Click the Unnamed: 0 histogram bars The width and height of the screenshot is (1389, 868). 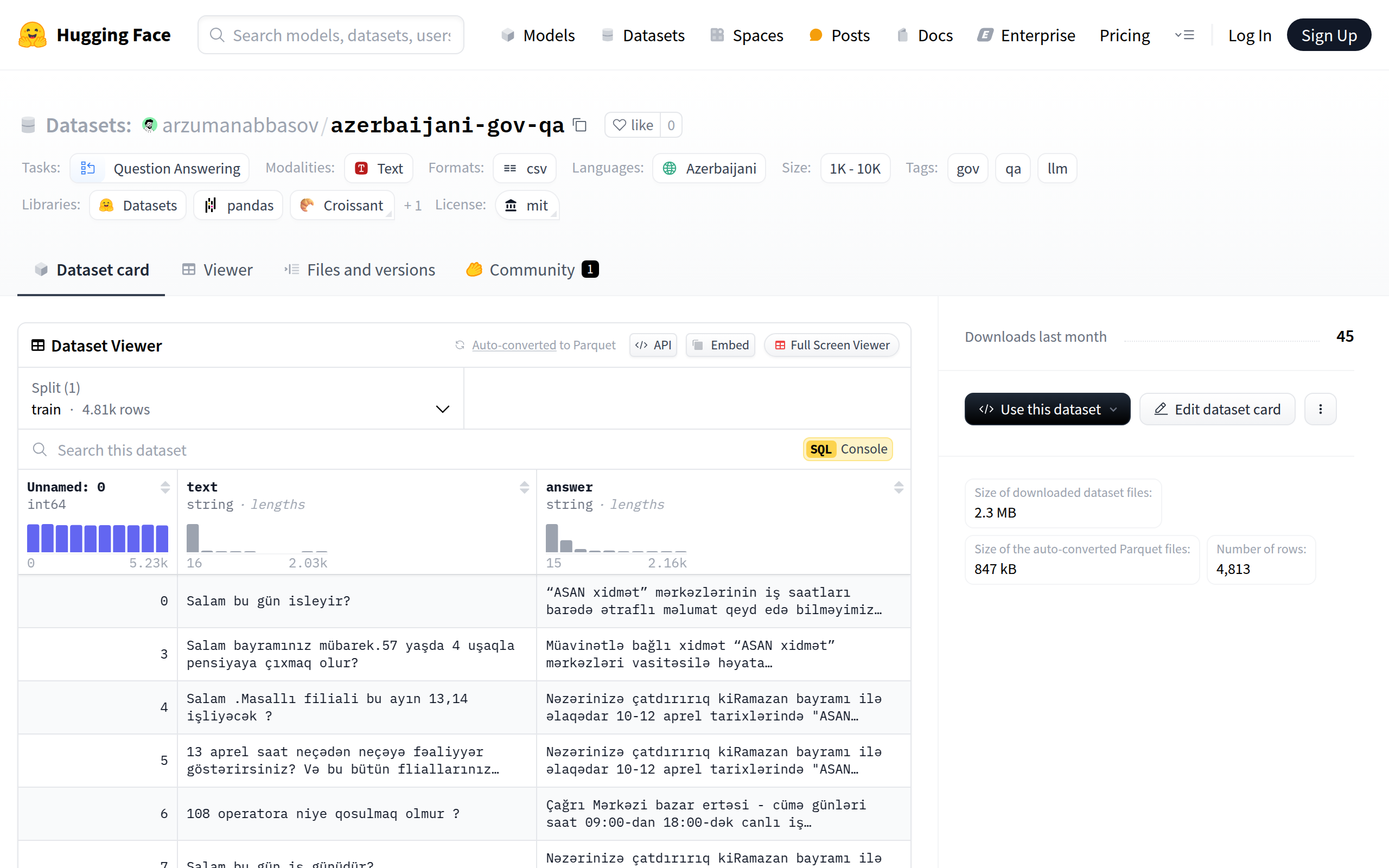coord(98,538)
